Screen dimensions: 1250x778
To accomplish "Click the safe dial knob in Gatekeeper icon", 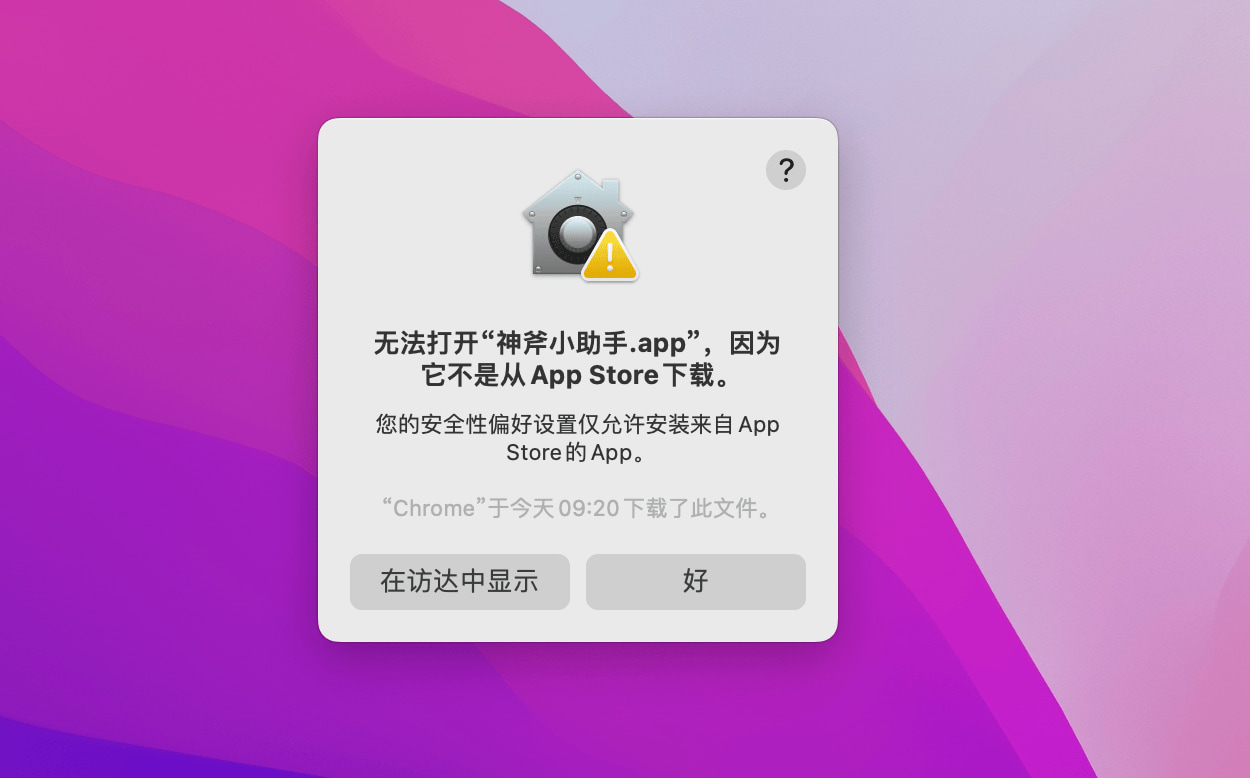I will point(578,234).
